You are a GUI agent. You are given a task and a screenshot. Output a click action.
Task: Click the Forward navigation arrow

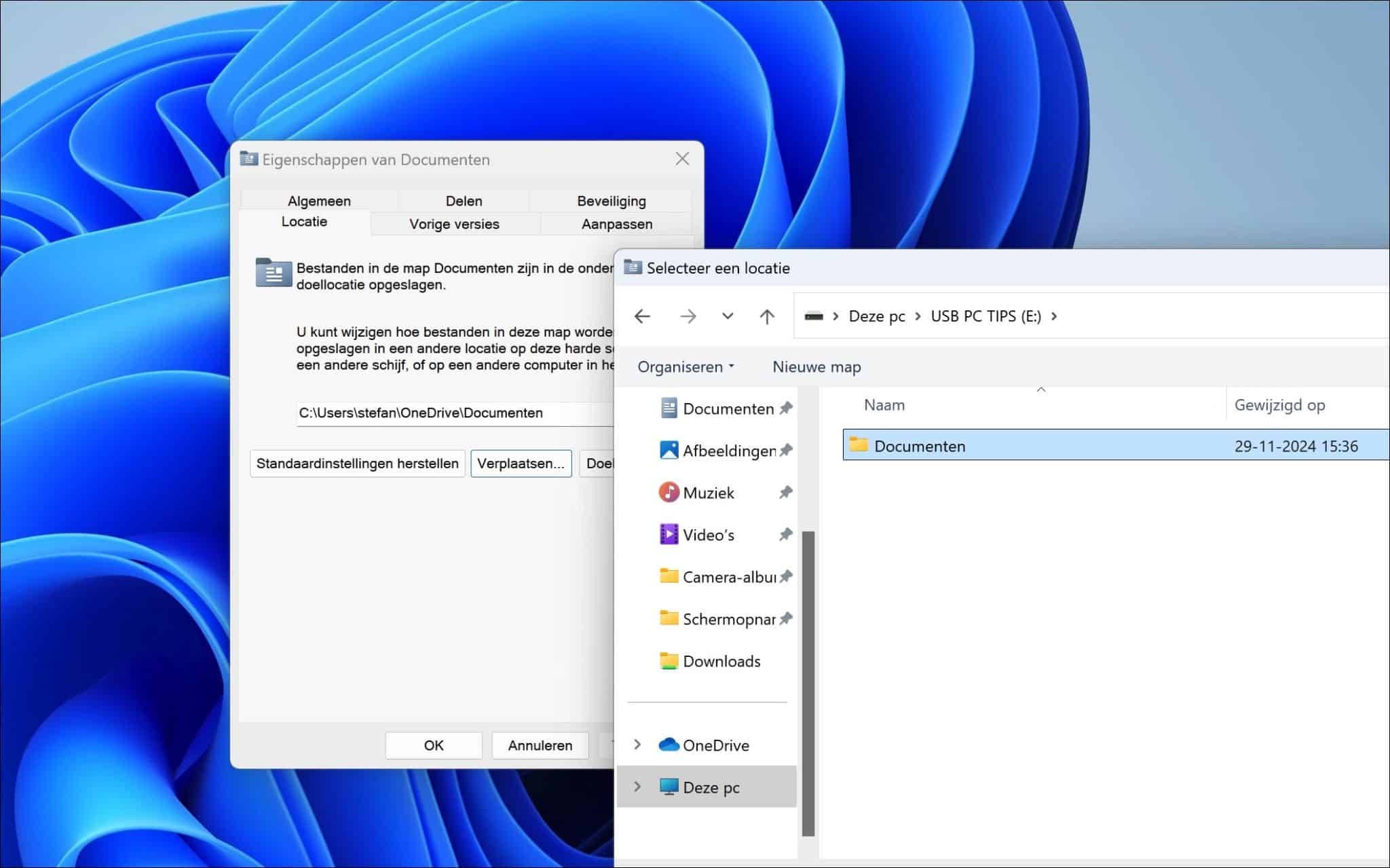[688, 316]
